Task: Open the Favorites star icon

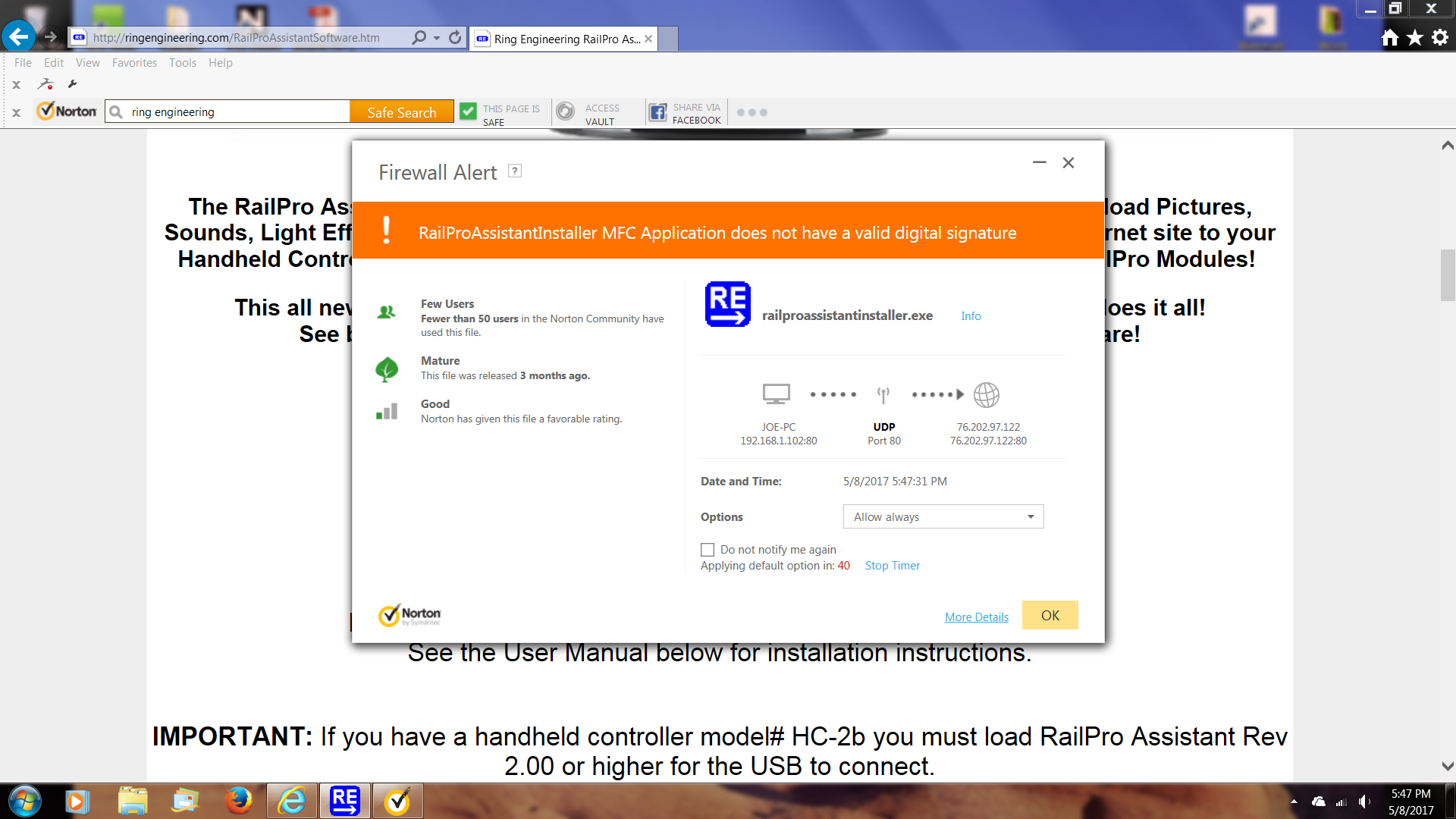Action: tap(1415, 38)
